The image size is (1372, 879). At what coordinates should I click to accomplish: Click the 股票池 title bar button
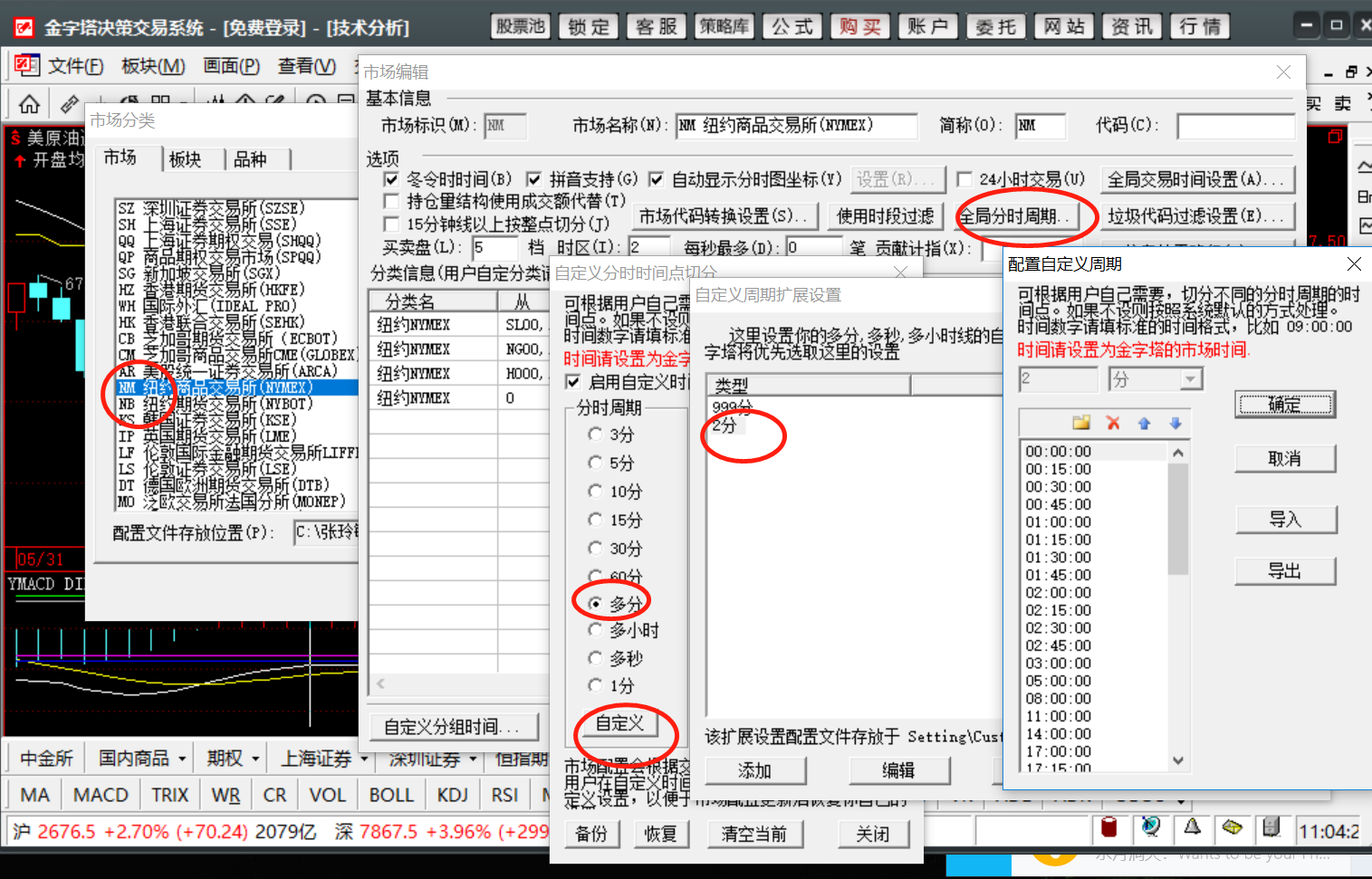coord(521,26)
